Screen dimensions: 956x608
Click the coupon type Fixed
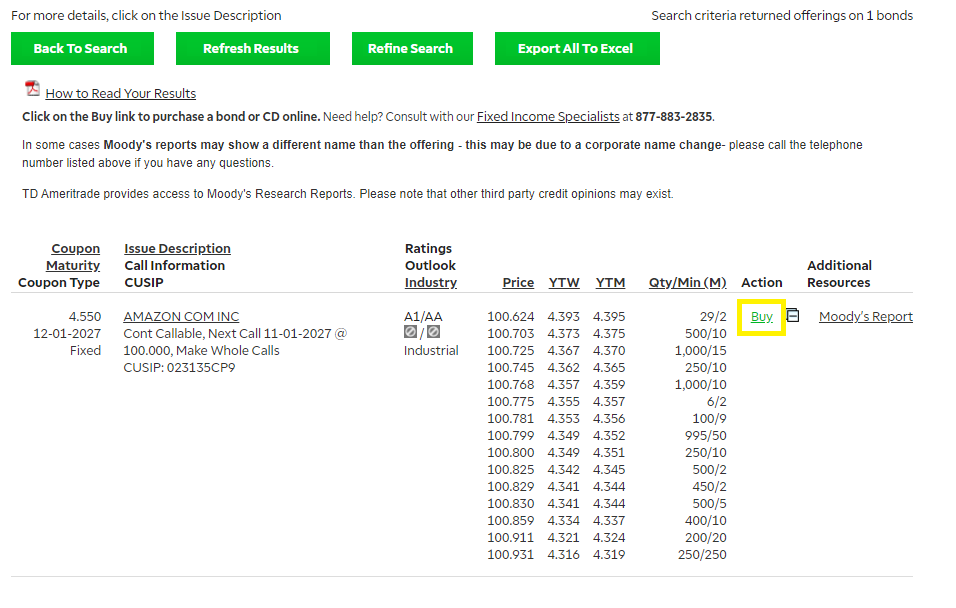click(x=85, y=351)
